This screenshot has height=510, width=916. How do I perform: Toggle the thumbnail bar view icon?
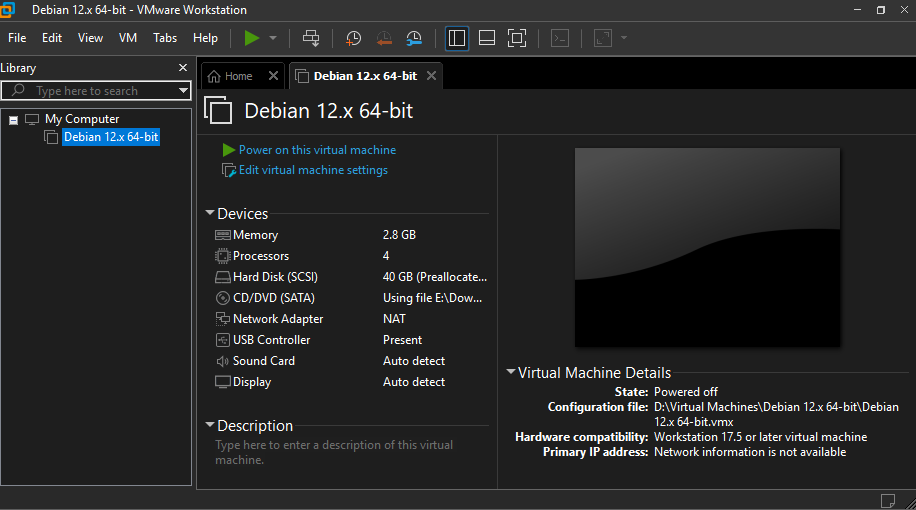[487, 38]
